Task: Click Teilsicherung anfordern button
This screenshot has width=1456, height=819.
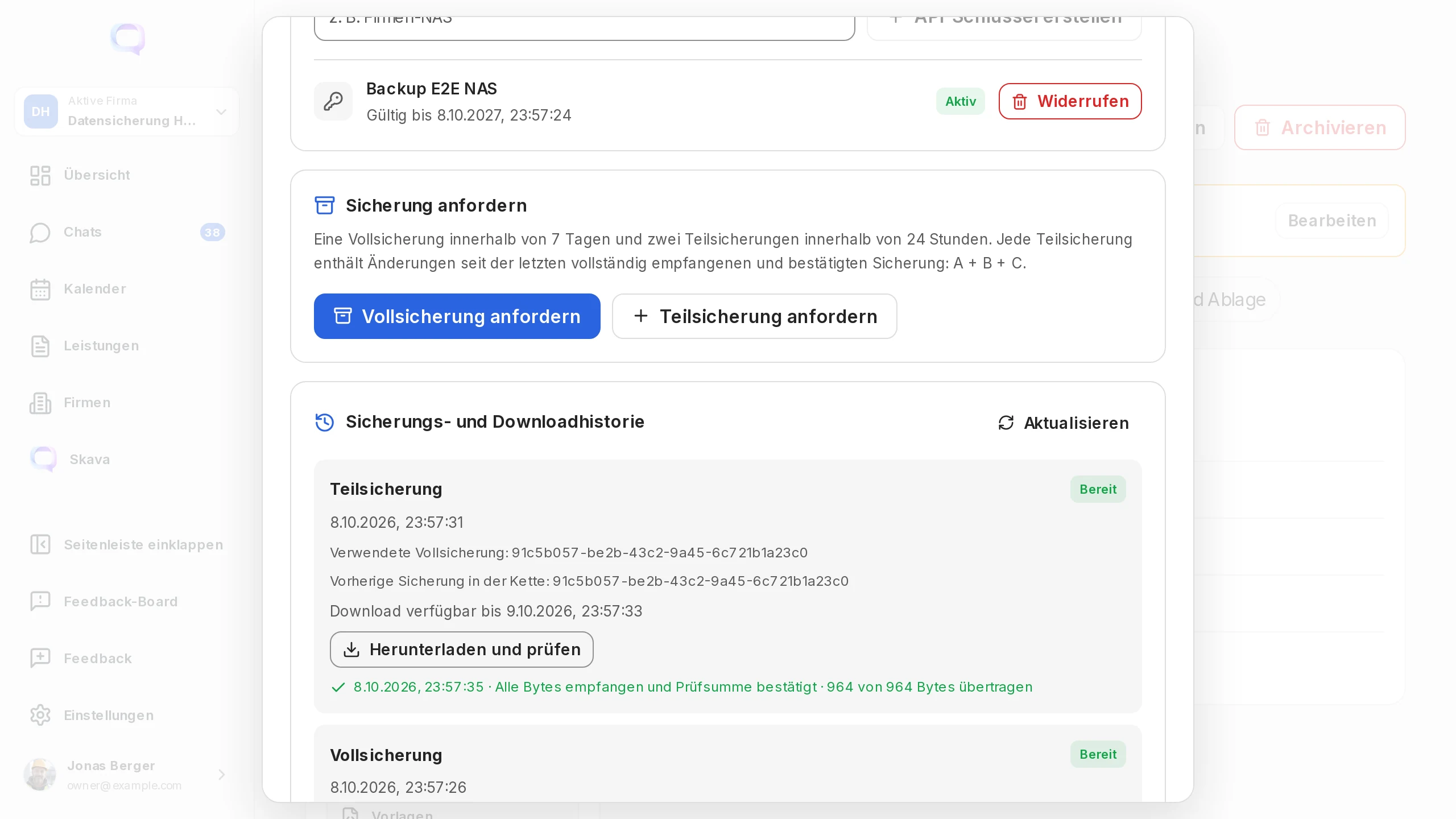Action: point(755,316)
